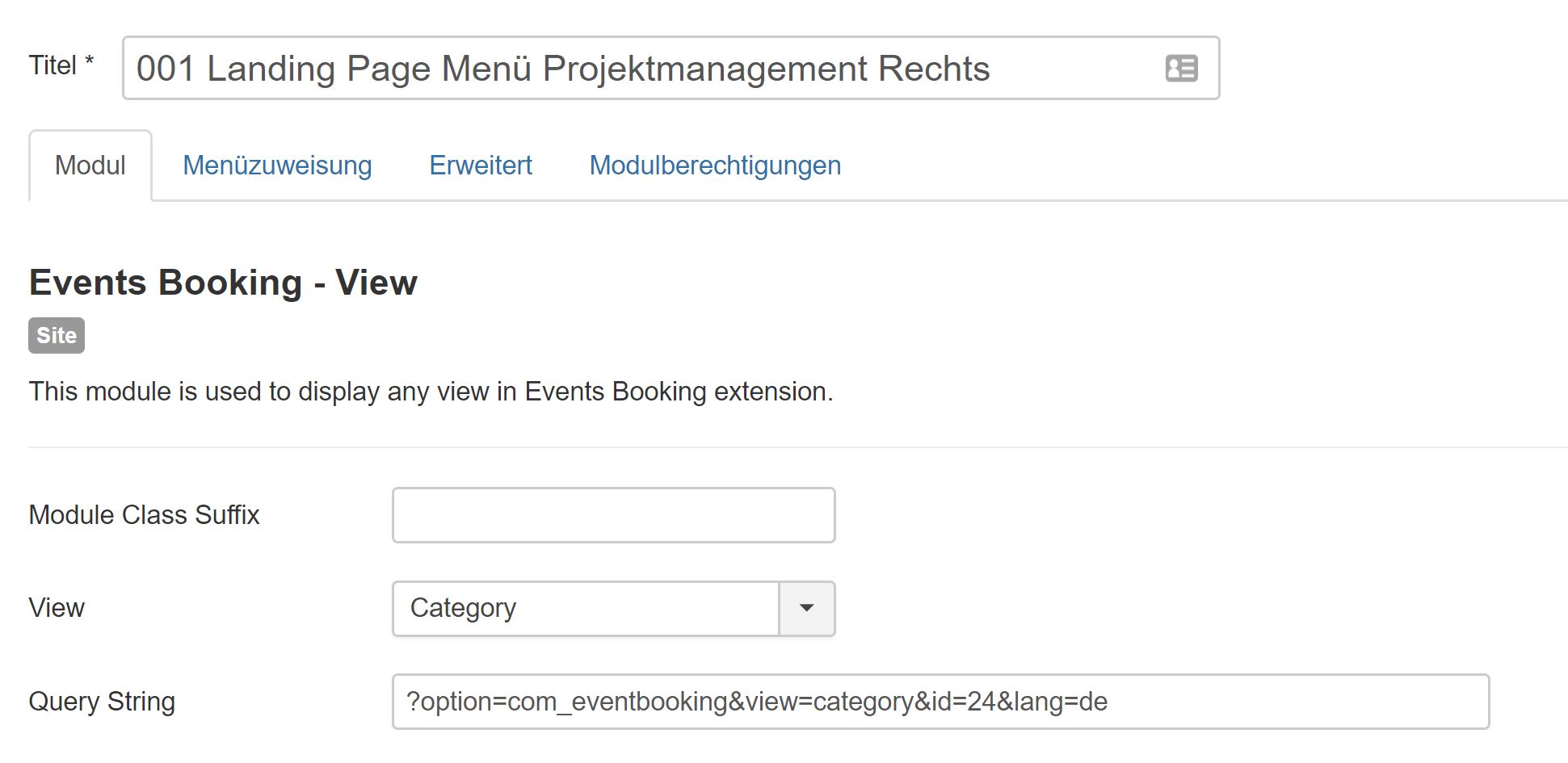Image resolution: width=1568 pixels, height=763 pixels.
Task: Select the Modul tab
Action: coord(90,166)
